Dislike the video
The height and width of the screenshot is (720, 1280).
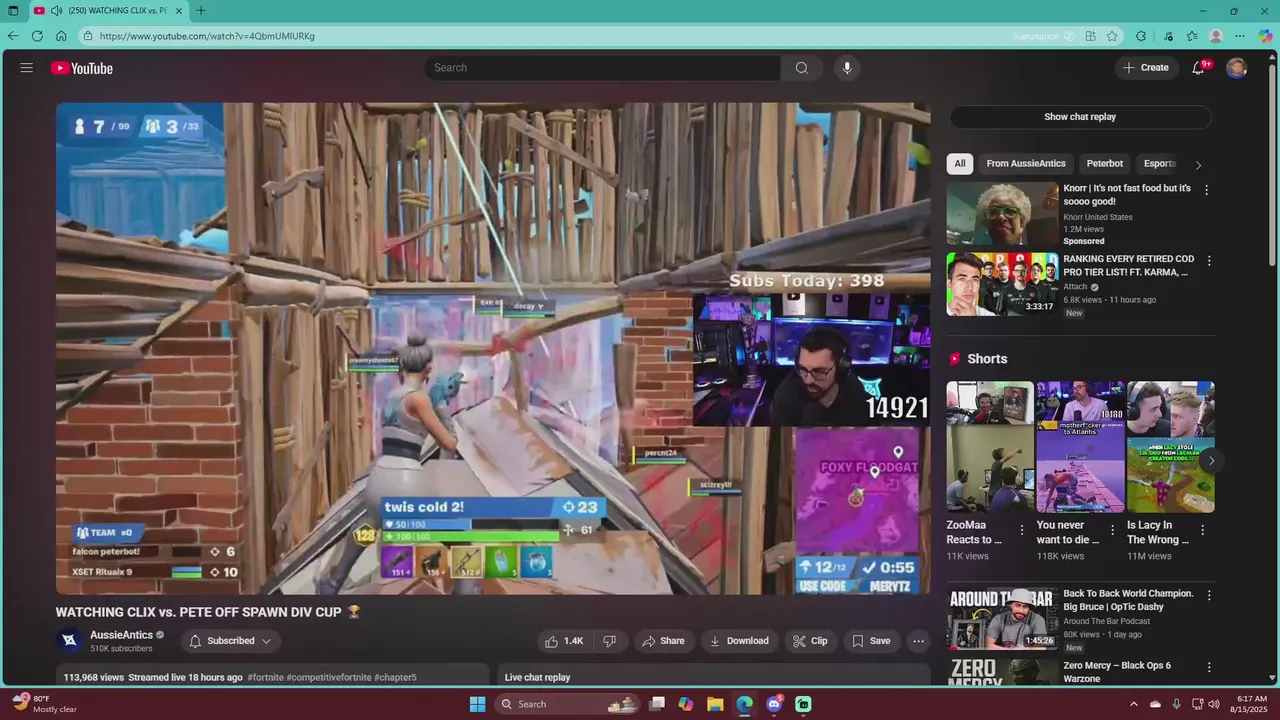[x=609, y=641]
